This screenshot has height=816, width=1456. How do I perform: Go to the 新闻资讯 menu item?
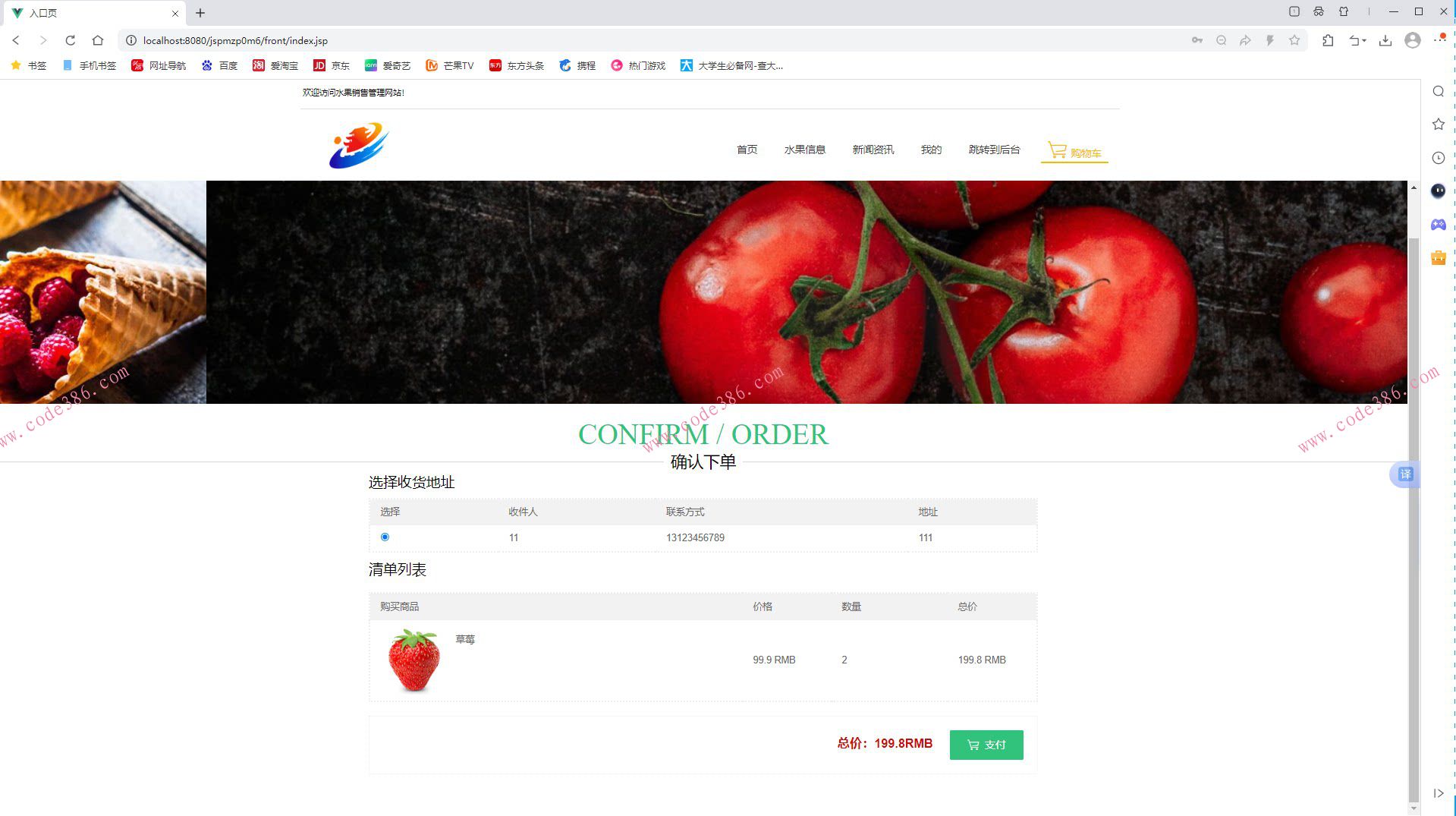coord(873,150)
